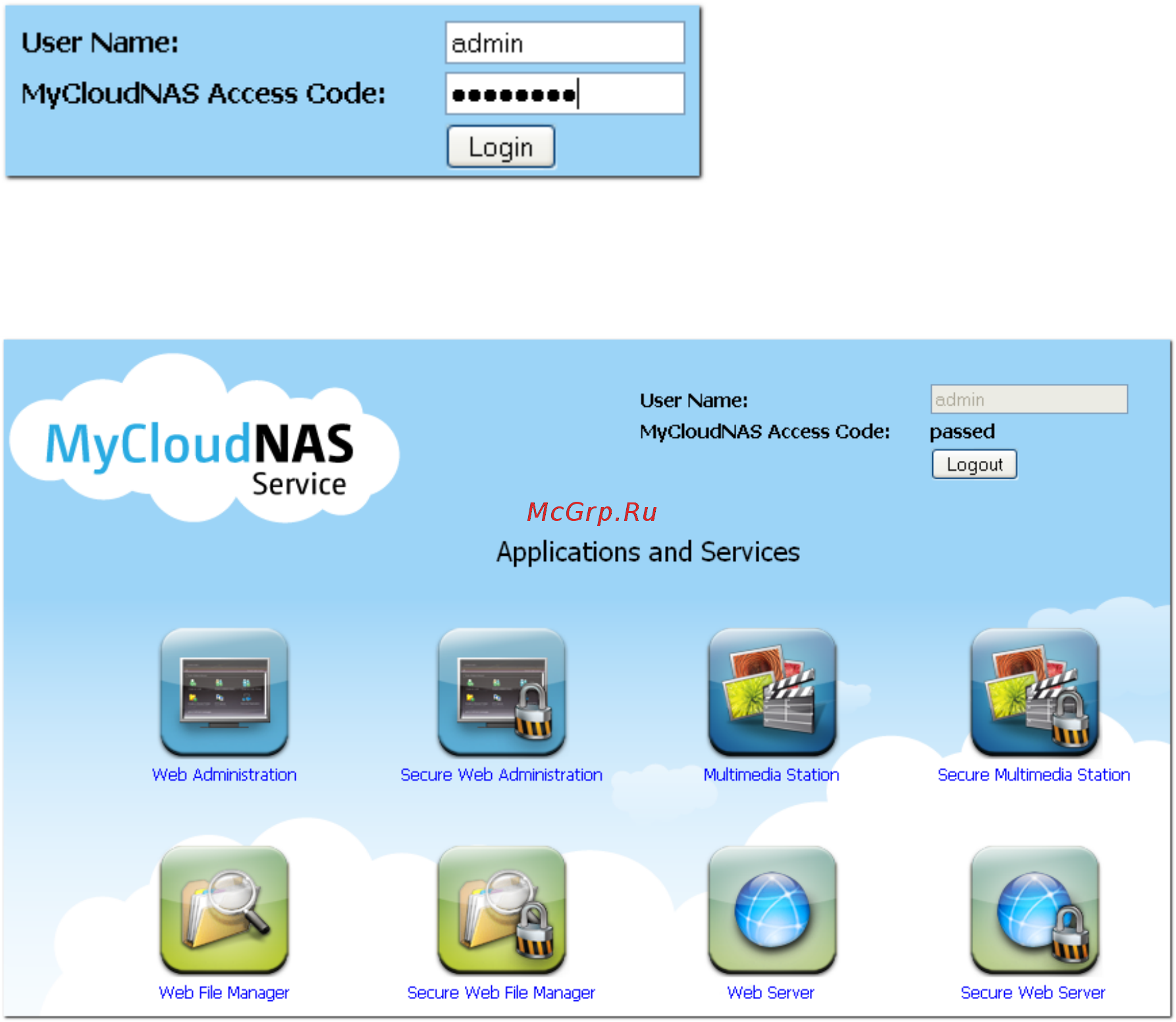The width and height of the screenshot is (1176, 1022).
Task: Focus the MyCloudNAS Access Code password field
Action: [x=565, y=94]
